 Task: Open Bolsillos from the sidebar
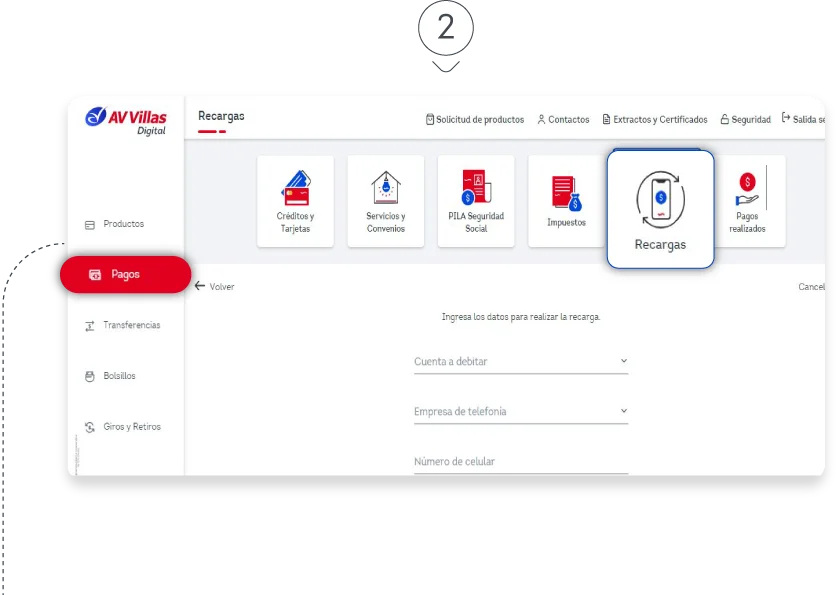(119, 376)
